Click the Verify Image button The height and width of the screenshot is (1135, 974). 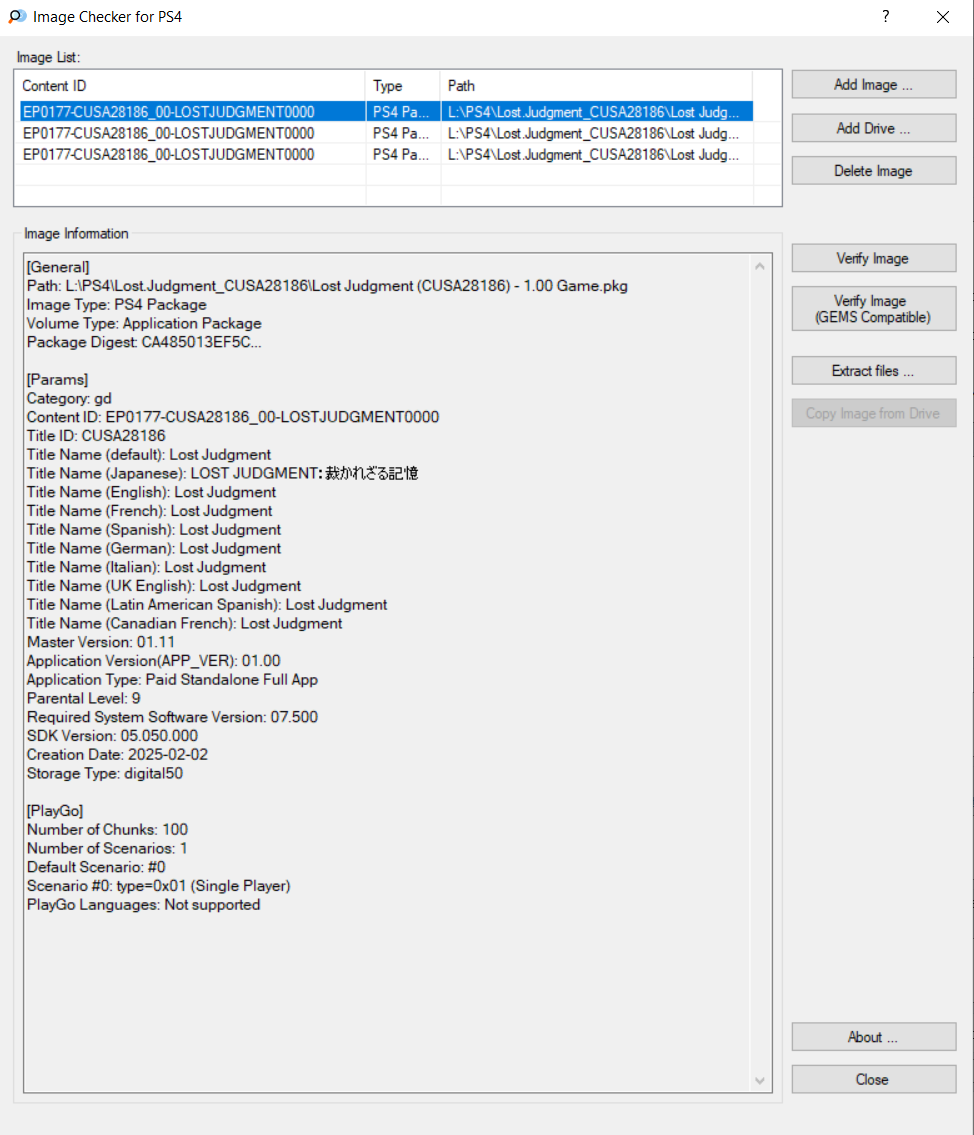[x=873, y=258]
